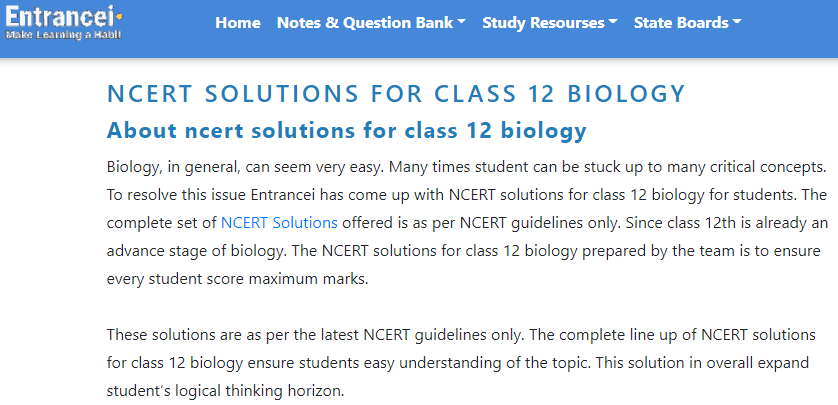
Task: Click the word 'Biology,' starting the first paragraph
Action: click(x=134, y=167)
